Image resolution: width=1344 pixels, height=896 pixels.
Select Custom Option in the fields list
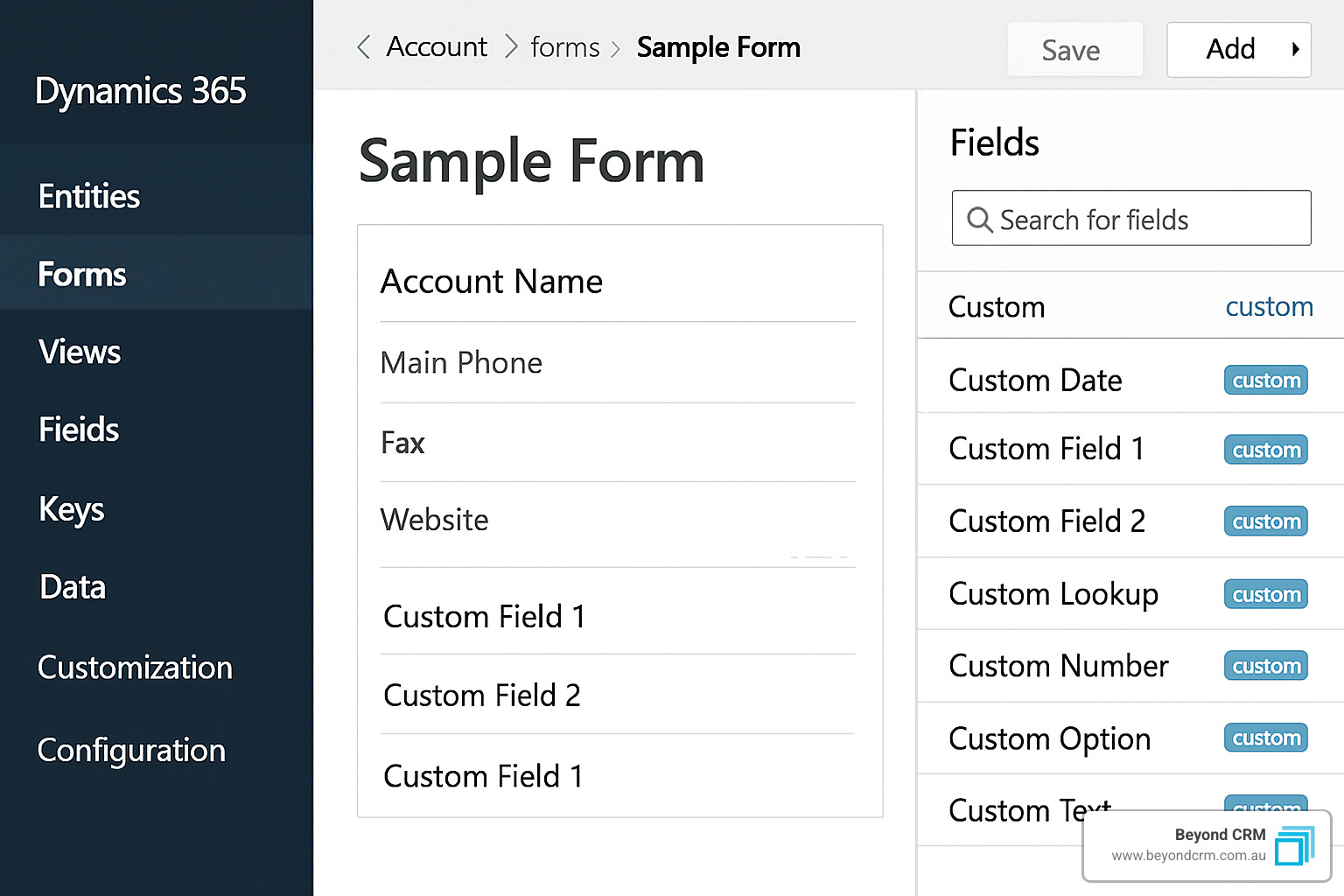(x=1130, y=738)
